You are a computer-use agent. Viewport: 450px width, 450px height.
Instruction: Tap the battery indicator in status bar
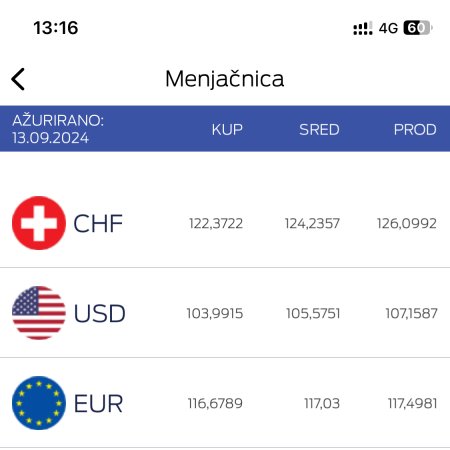(418, 28)
